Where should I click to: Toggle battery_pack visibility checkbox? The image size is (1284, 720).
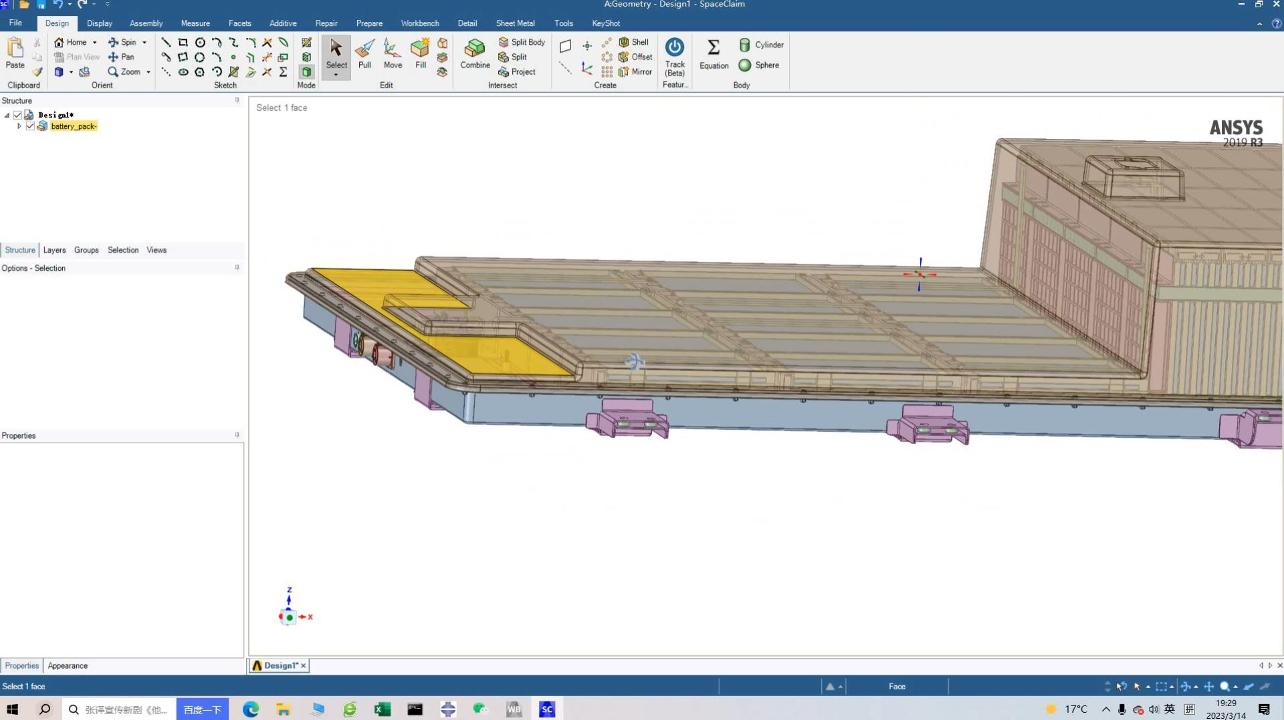(x=30, y=126)
